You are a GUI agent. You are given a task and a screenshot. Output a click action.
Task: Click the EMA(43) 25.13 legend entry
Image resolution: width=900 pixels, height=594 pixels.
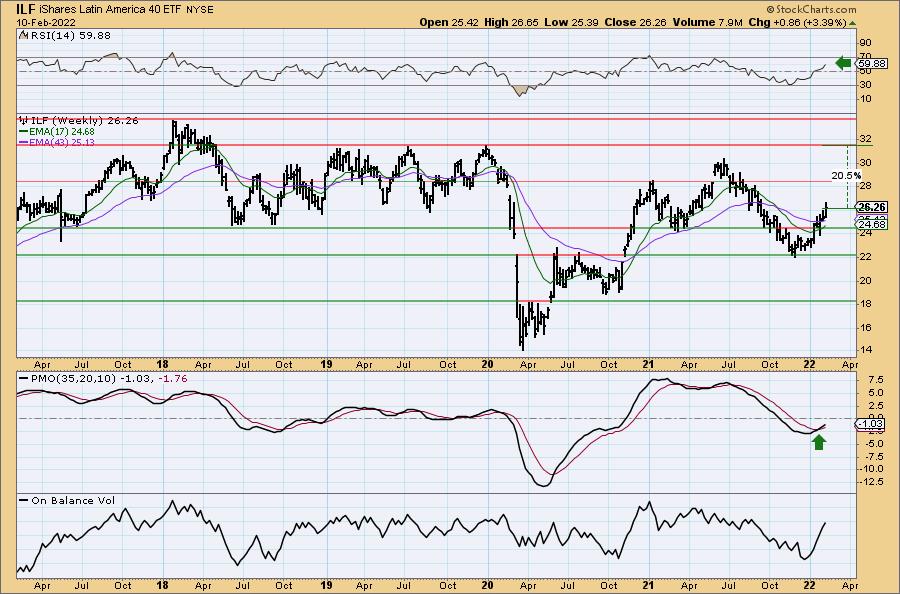pyautogui.click(x=57, y=142)
